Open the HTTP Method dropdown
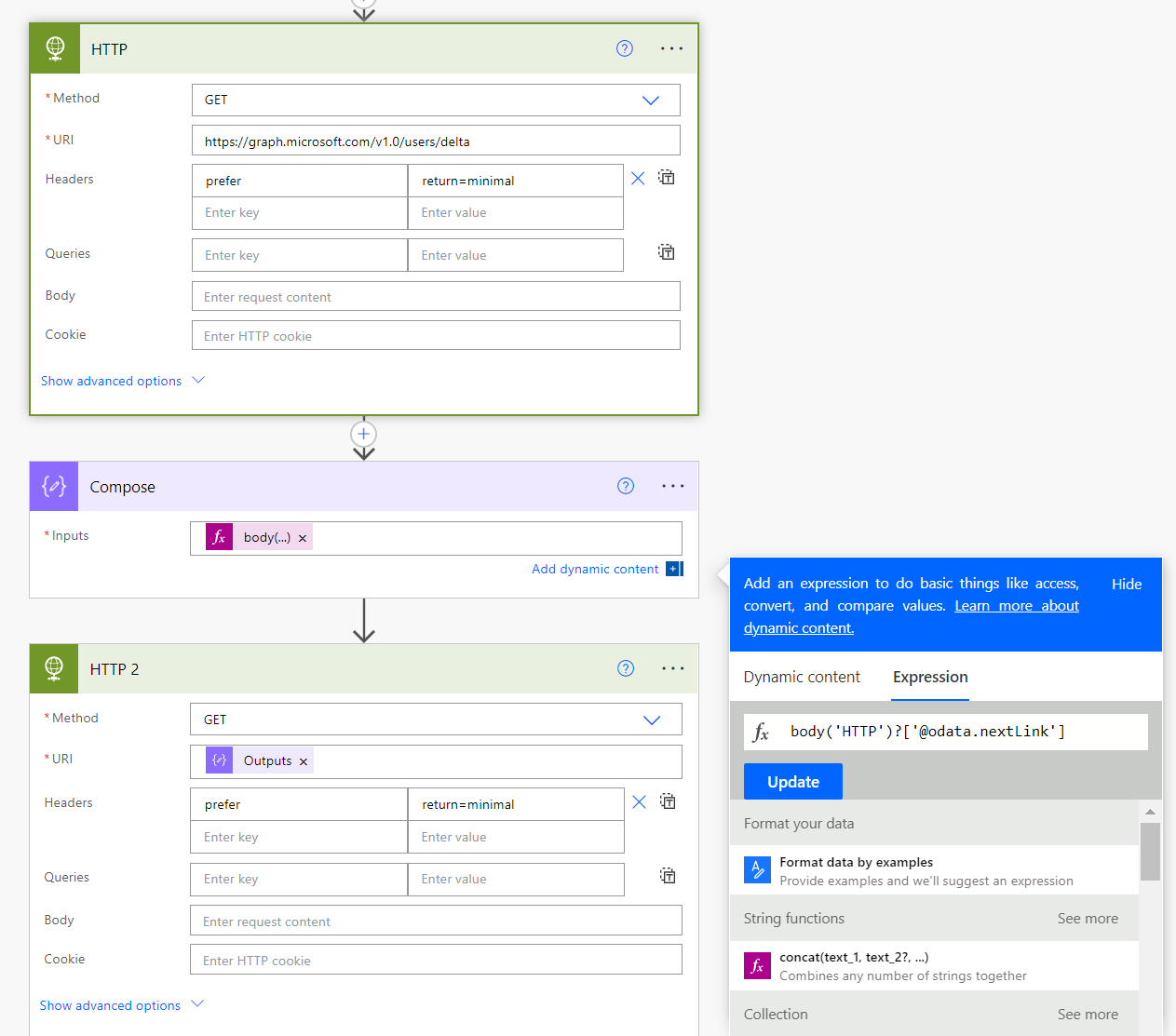1176x1036 pixels. (651, 100)
